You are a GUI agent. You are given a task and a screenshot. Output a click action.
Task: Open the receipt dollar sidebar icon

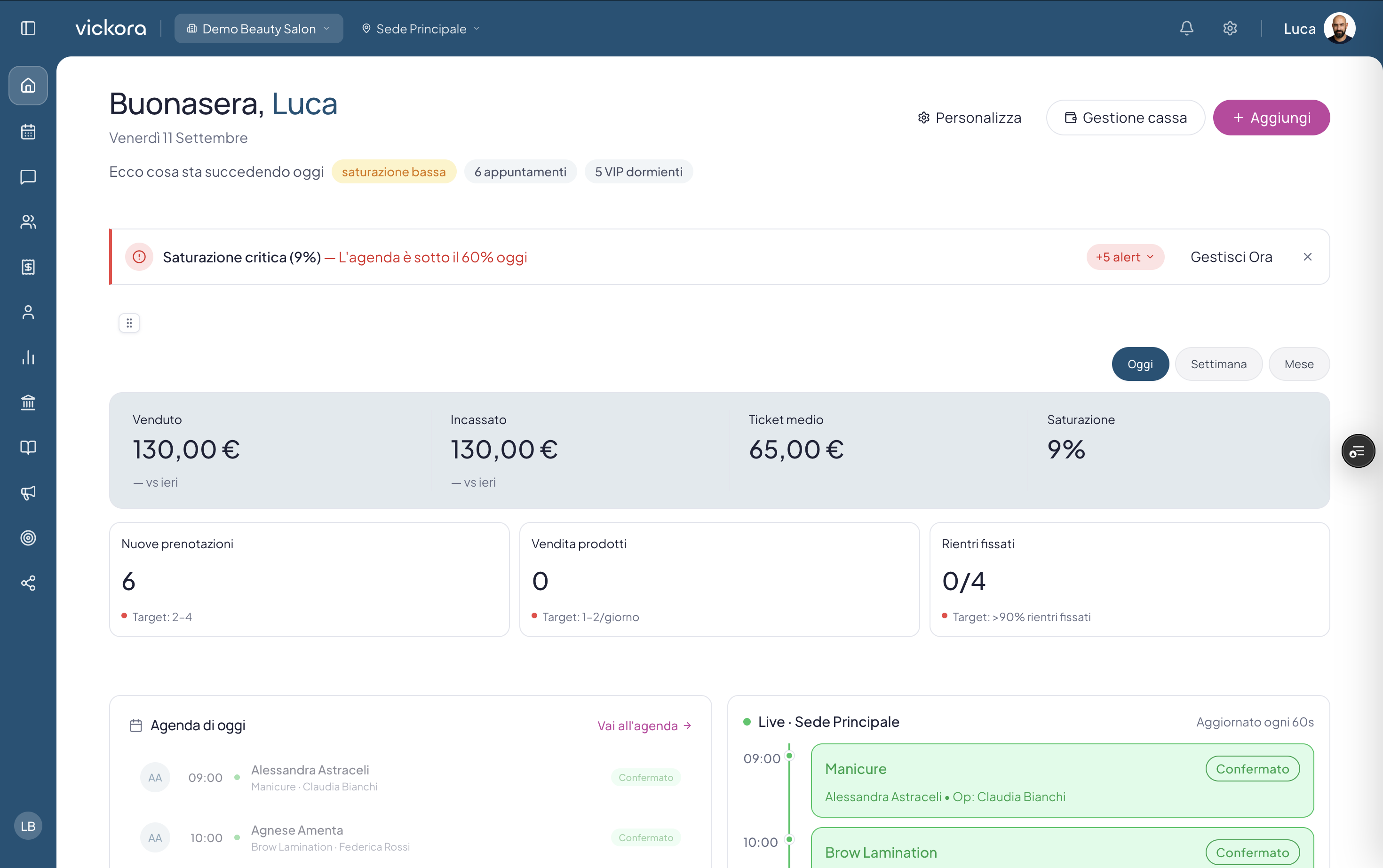[28, 267]
